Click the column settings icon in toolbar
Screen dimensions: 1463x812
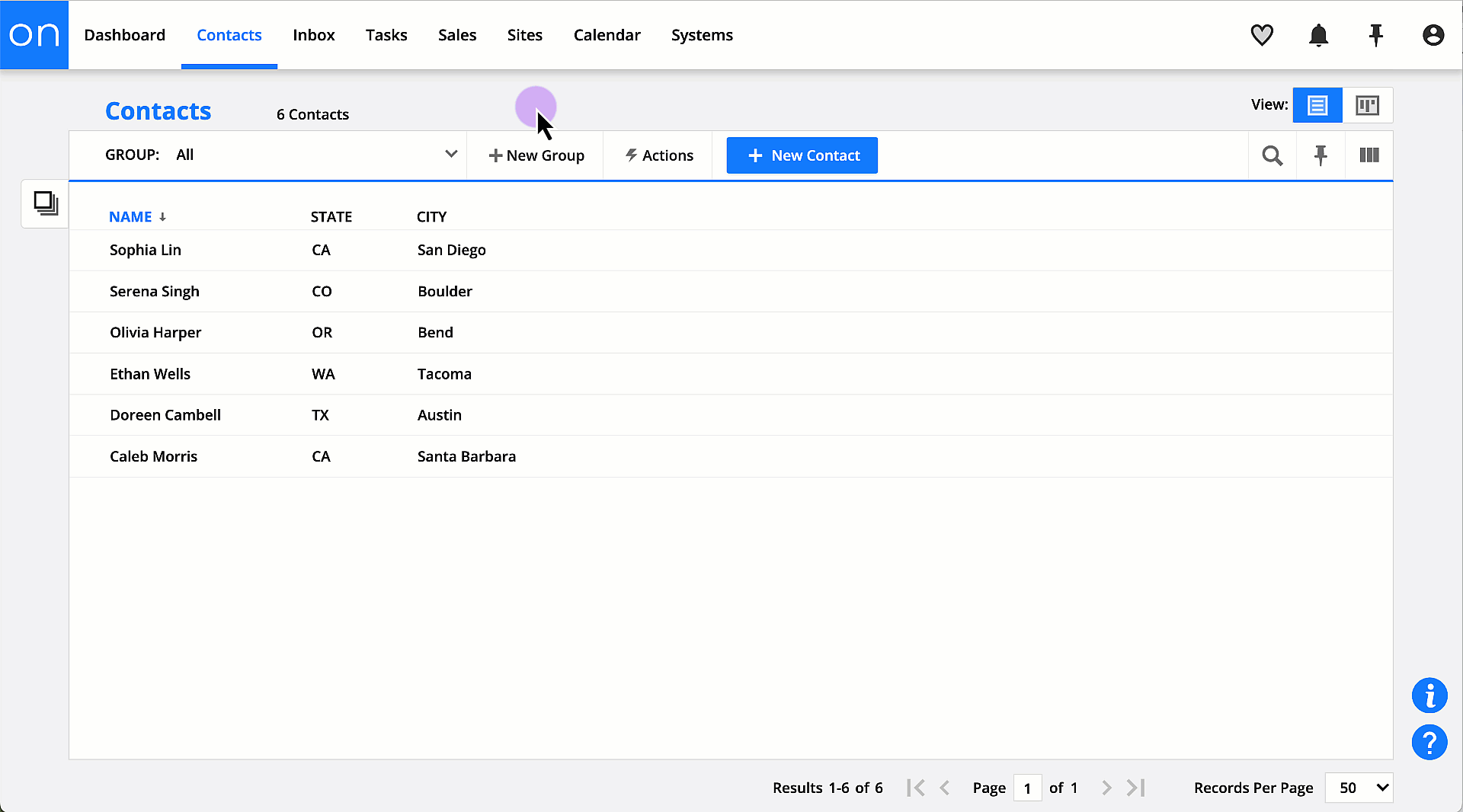pos(1369,155)
